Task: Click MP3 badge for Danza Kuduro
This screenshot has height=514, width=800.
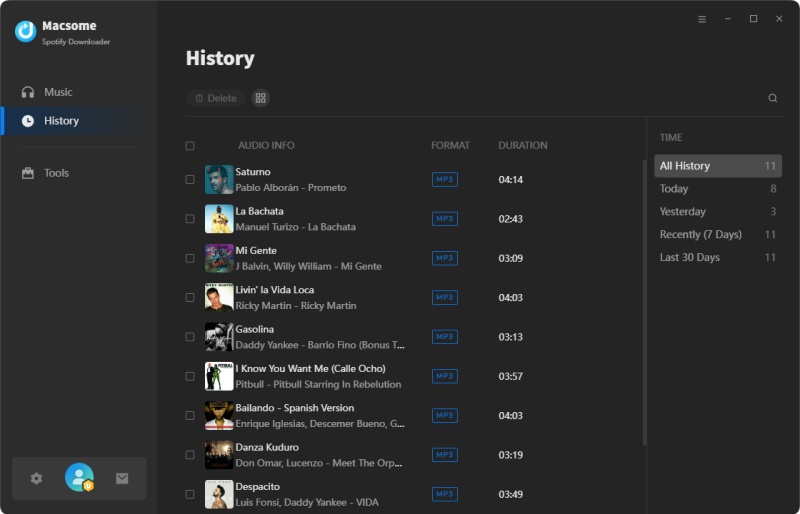Action: 444,455
